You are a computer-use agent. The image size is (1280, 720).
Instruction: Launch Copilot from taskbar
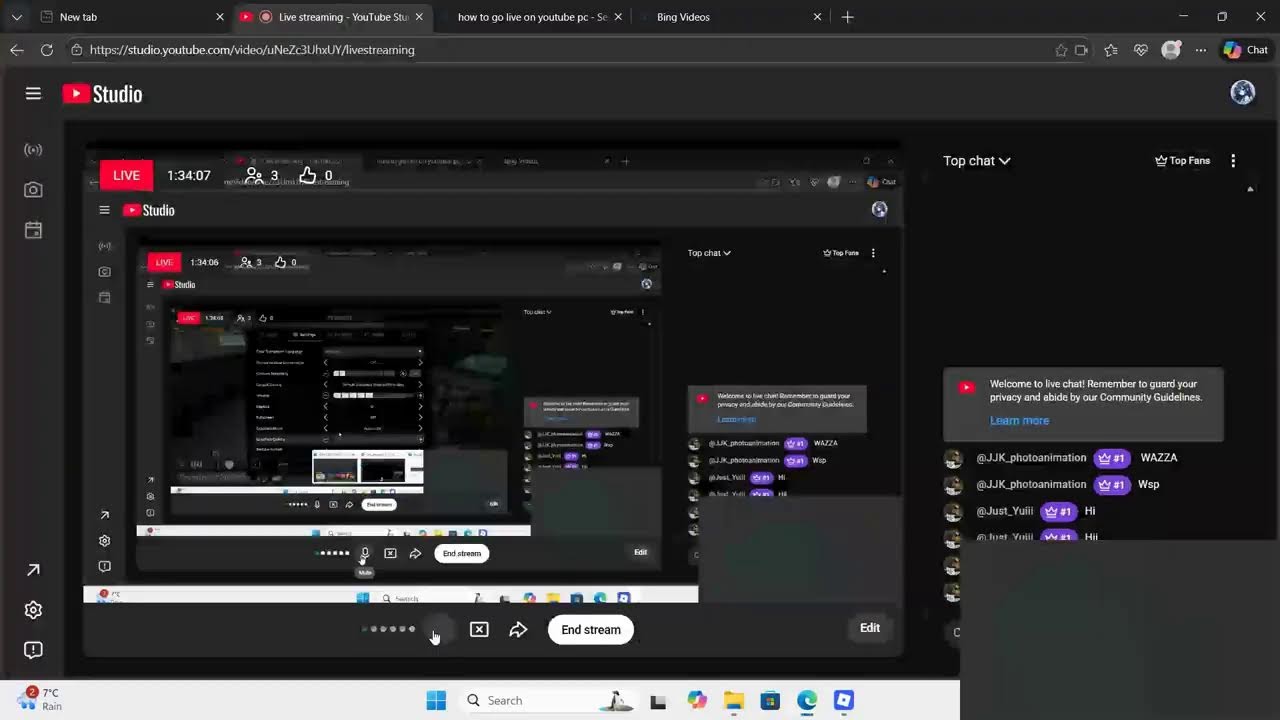(x=697, y=700)
